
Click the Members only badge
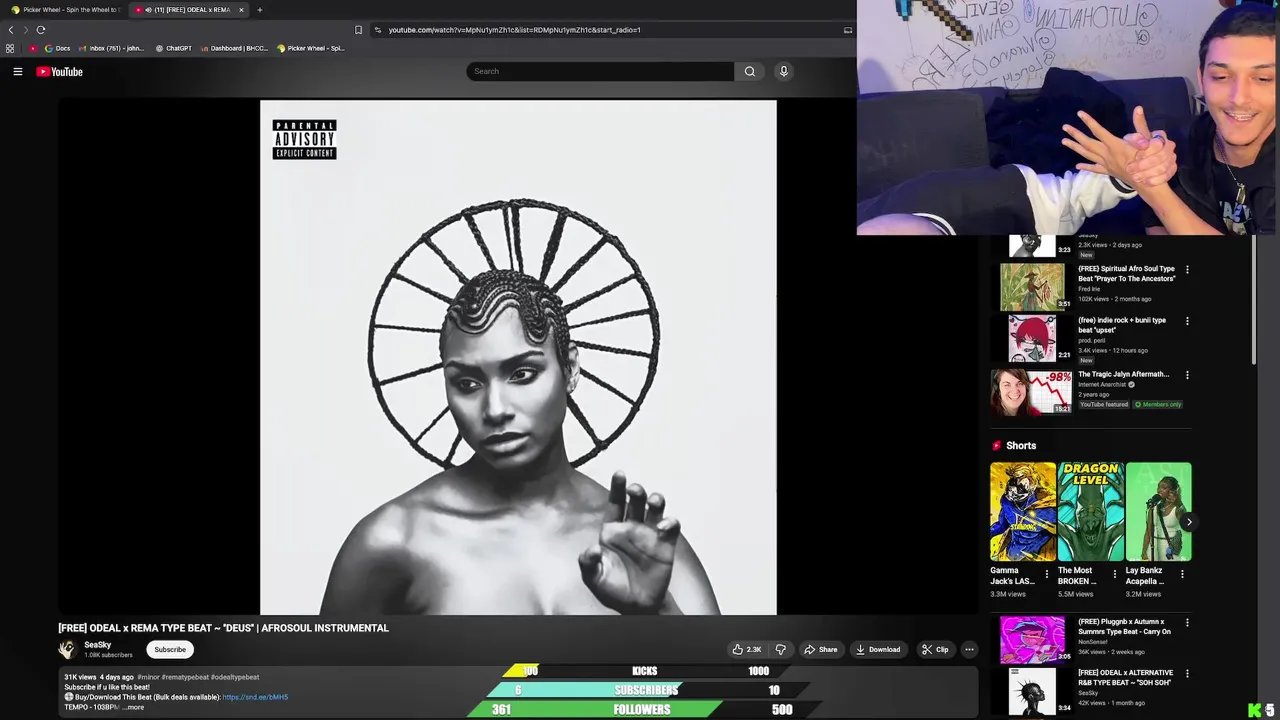1158,404
